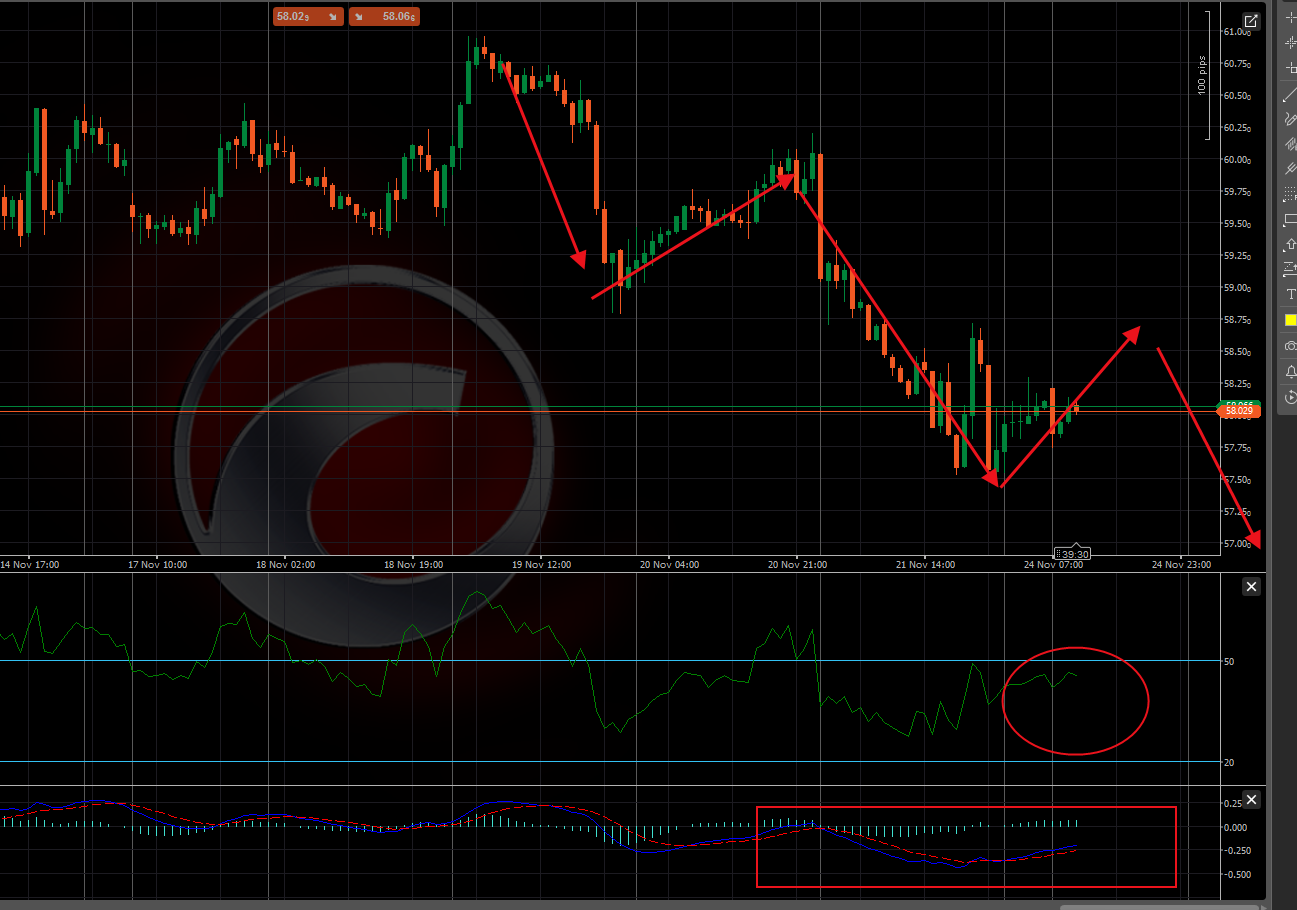The height and width of the screenshot is (910, 1297).
Task: Click the RSI panel level 50 label
Action: click(1229, 661)
